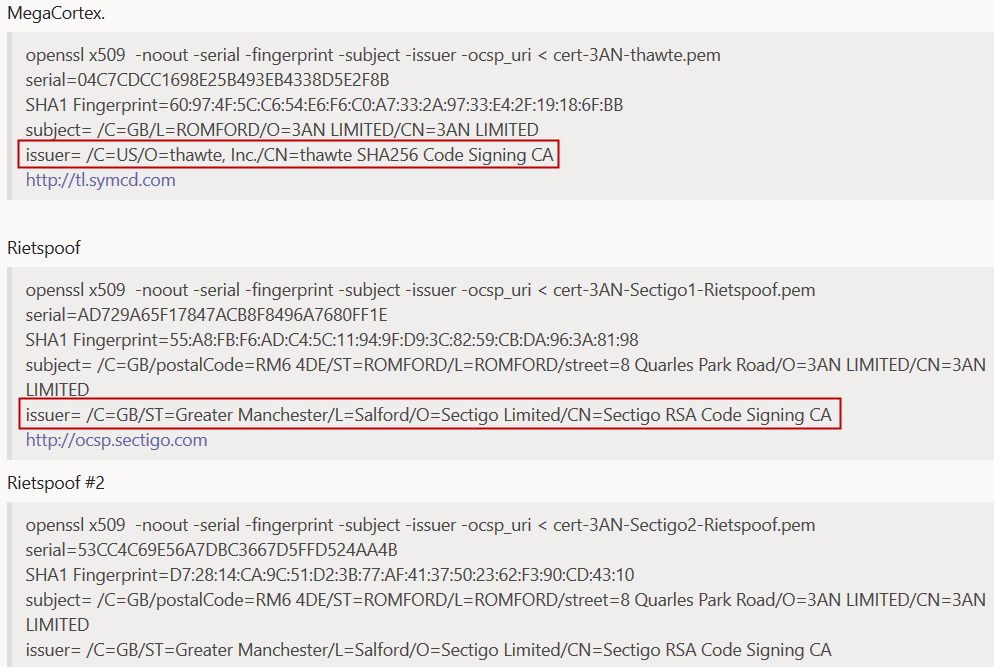Open the http://ocsp.sectigo.com link
The height and width of the screenshot is (667, 994).
pyautogui.click(x=116, y=440)
